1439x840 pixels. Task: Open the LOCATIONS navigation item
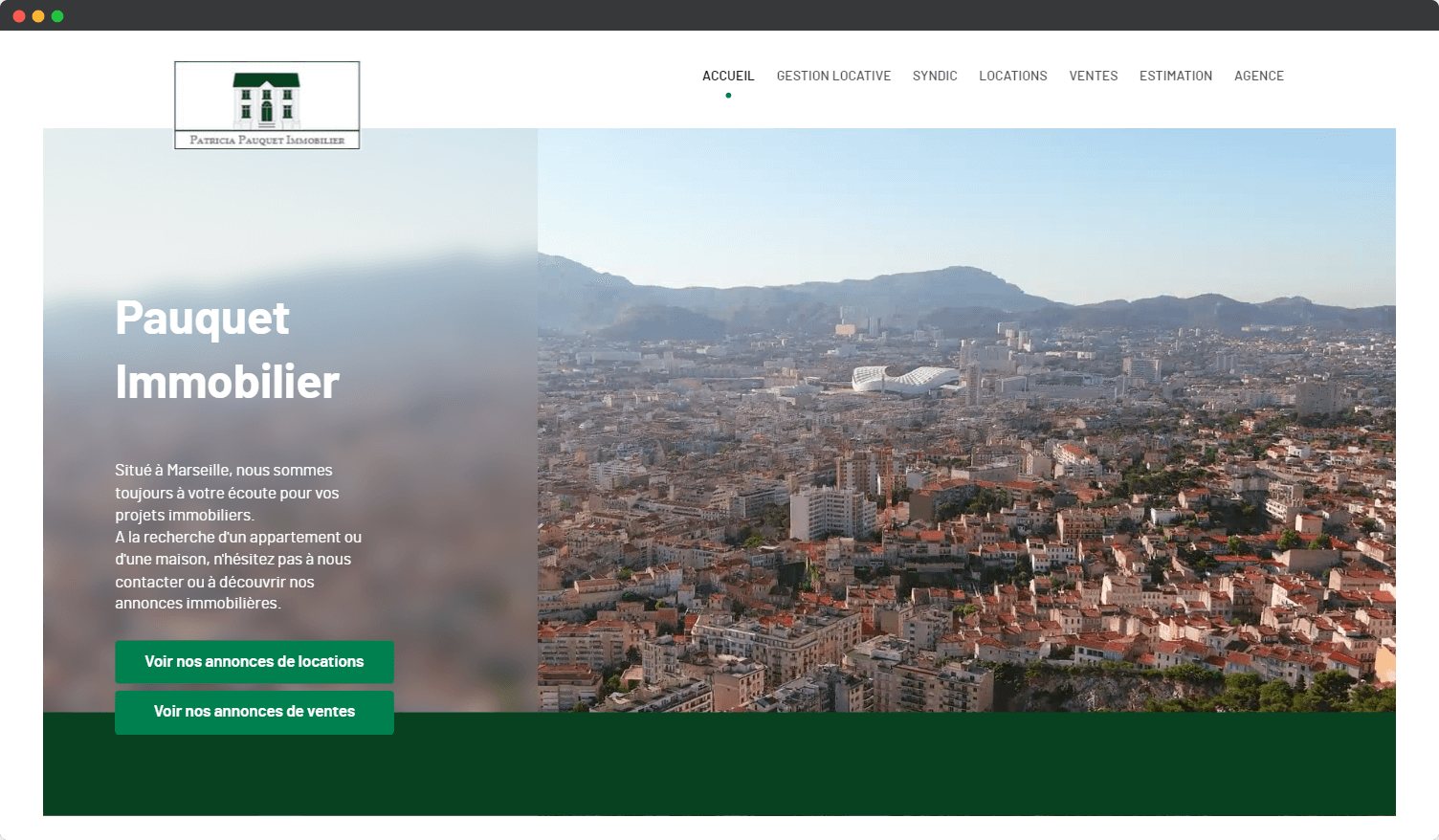[1013, 76]
